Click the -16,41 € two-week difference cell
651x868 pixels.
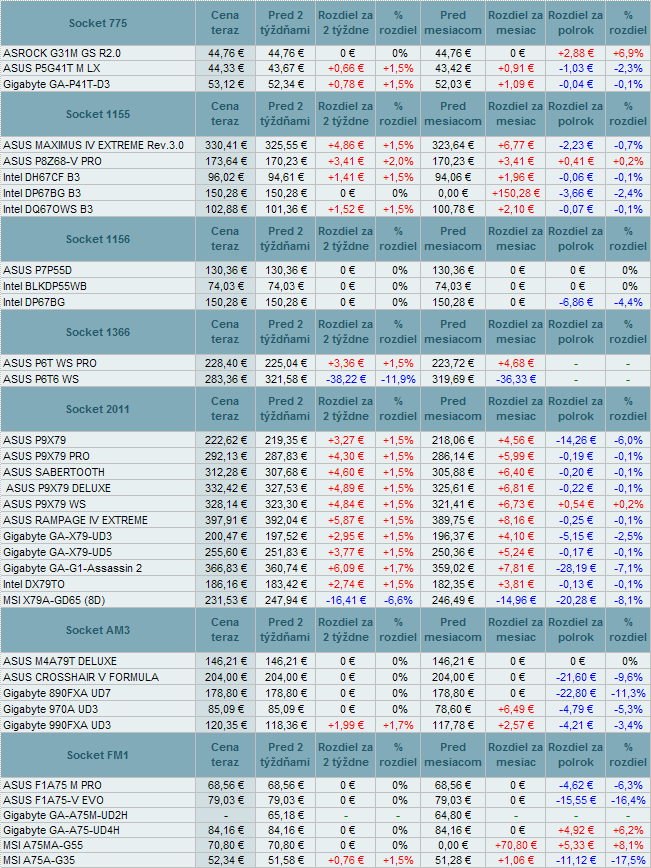pos(345,601)
